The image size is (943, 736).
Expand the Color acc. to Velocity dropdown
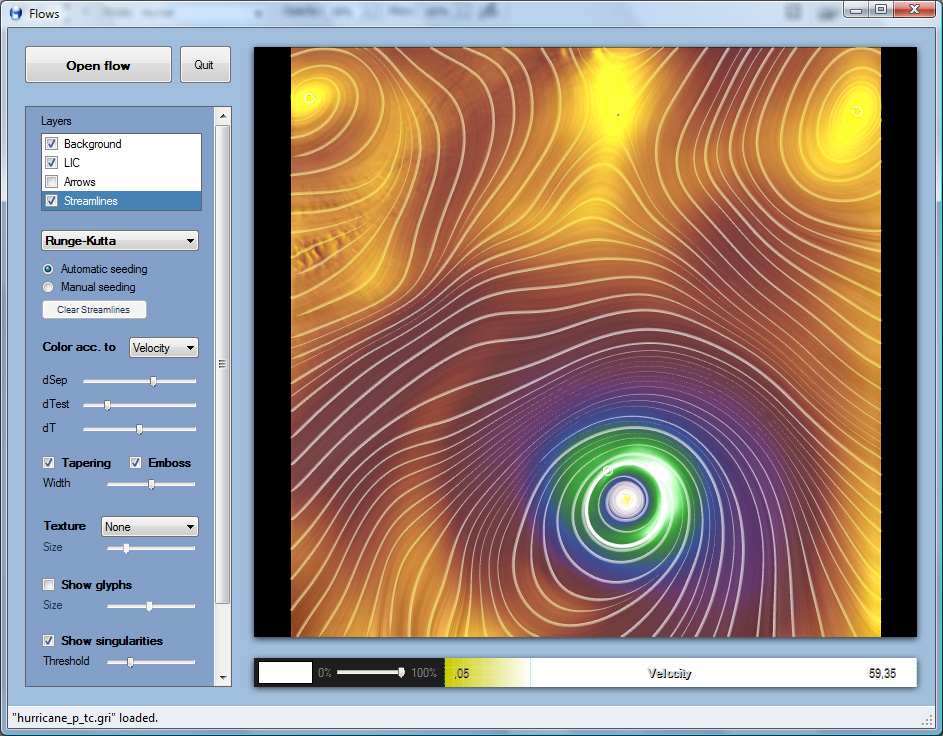pyautogui.click(x=164, y=348)
